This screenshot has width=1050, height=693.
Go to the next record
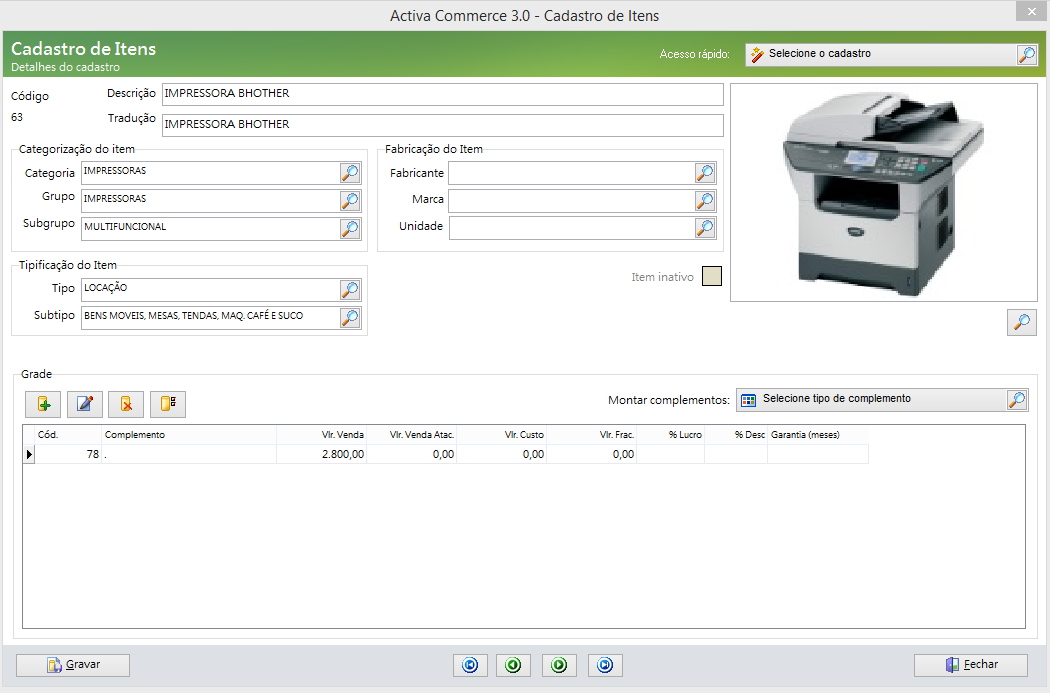[559, 665]
